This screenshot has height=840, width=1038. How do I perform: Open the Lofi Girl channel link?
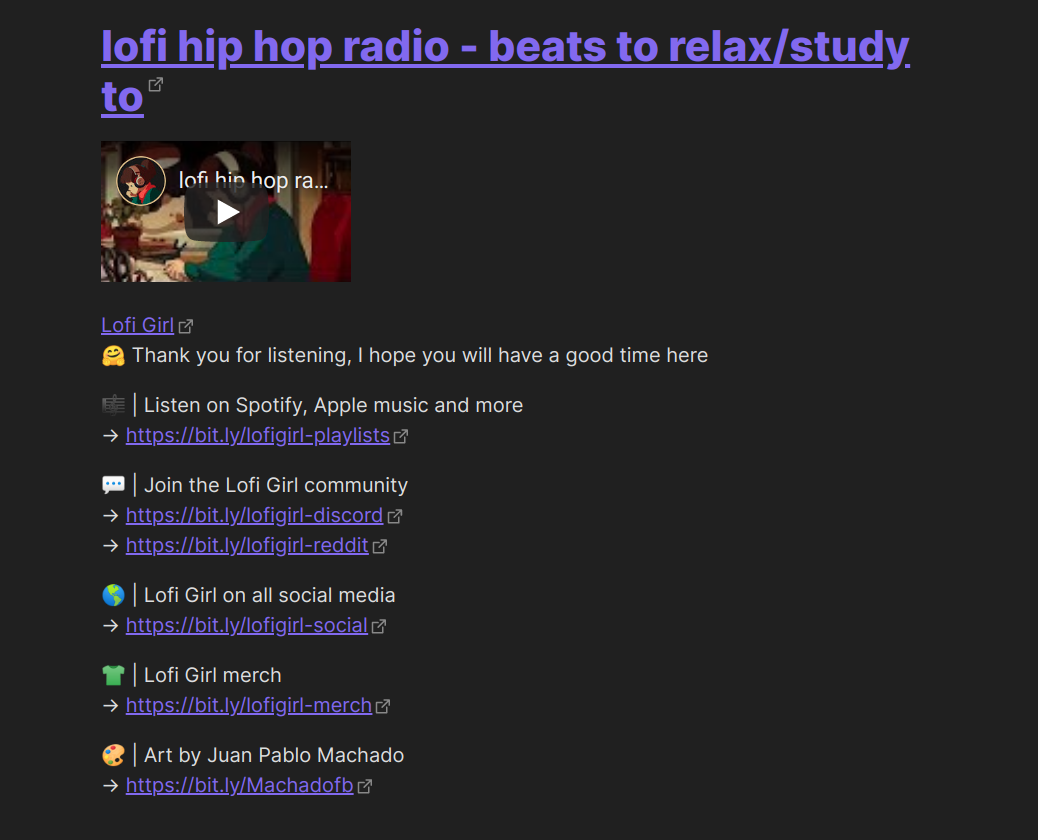(138, 325)
